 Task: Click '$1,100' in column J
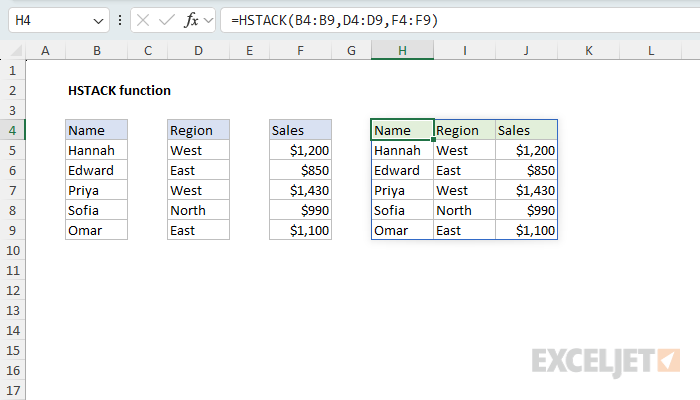526,230
